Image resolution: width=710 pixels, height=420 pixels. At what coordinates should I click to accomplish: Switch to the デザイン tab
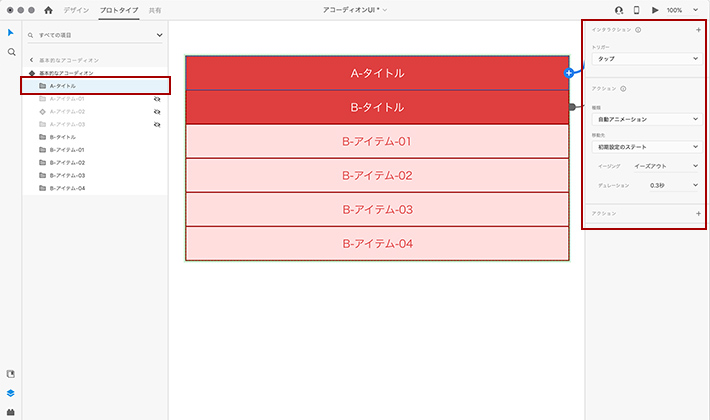click(x=76, y=10)
